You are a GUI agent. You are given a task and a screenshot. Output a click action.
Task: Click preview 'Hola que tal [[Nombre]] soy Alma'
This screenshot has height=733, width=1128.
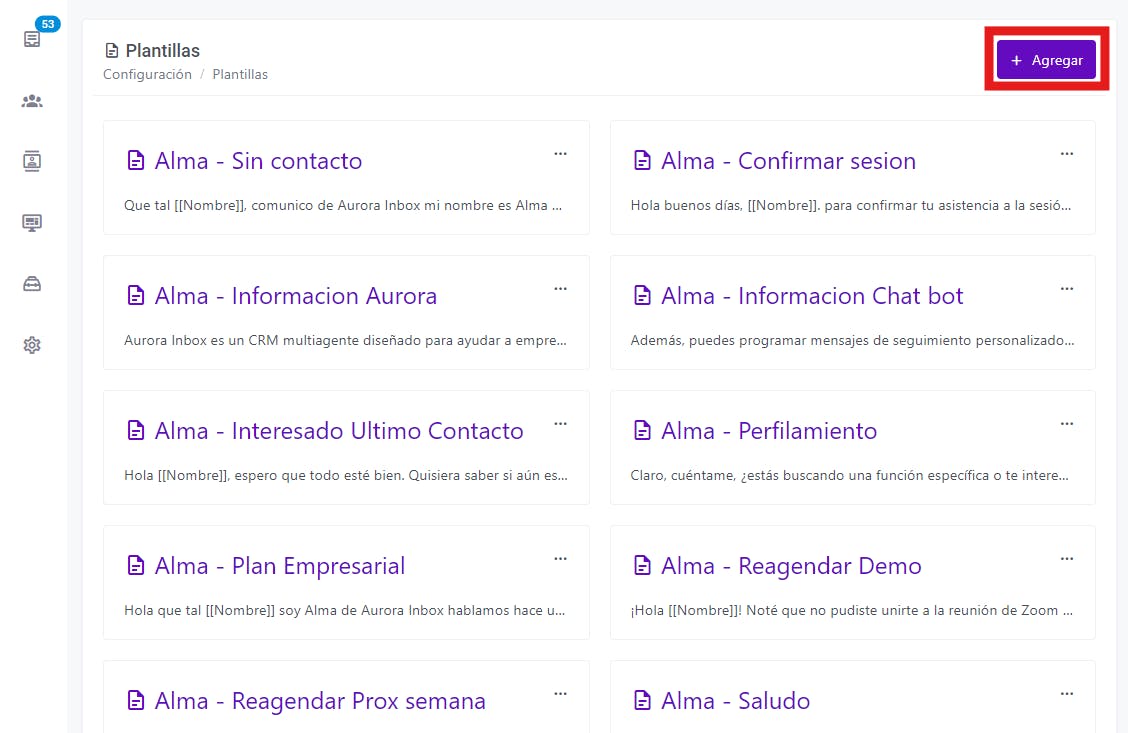click(x=345, y=611)
